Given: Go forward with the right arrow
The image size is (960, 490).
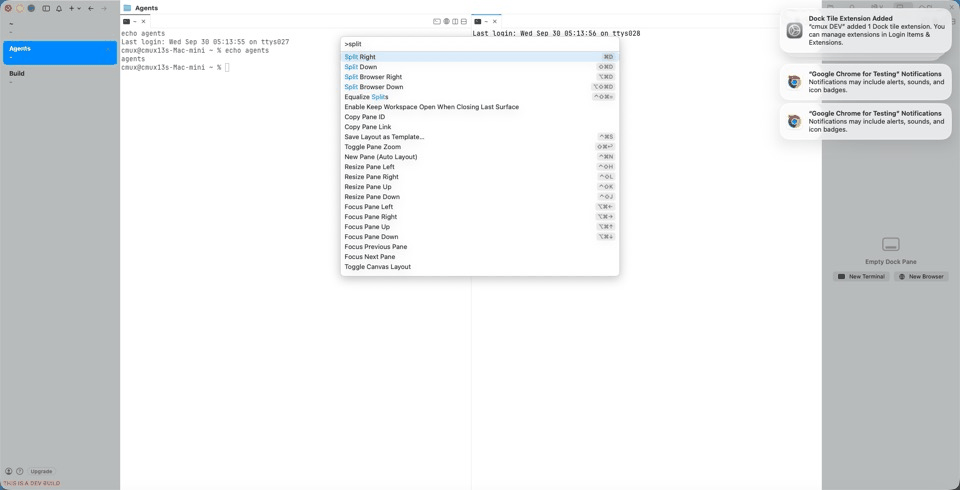Looking at the screenshot, I should pos(103,9).
